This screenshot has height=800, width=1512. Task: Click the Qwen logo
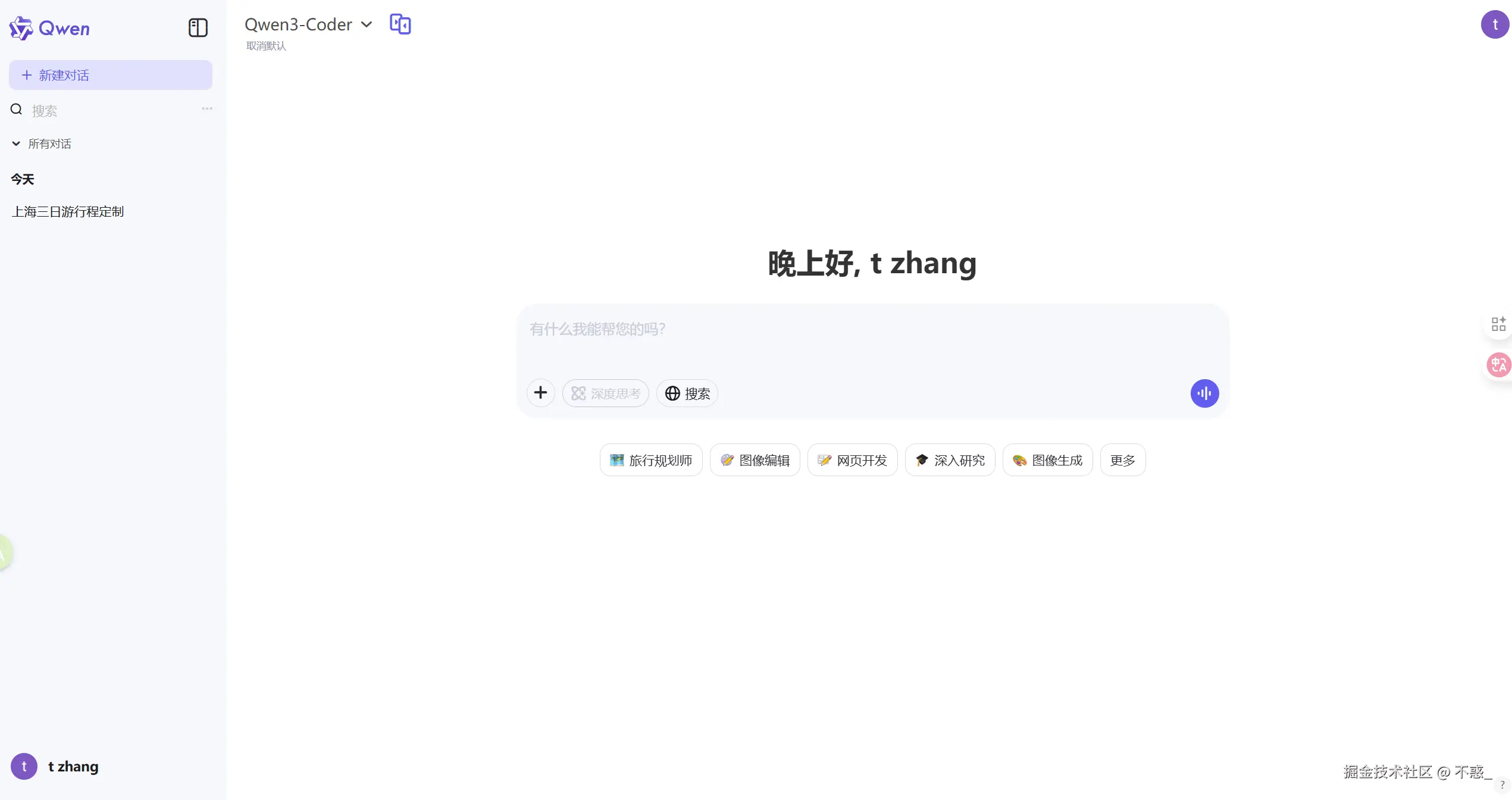(x=49, y=28)
